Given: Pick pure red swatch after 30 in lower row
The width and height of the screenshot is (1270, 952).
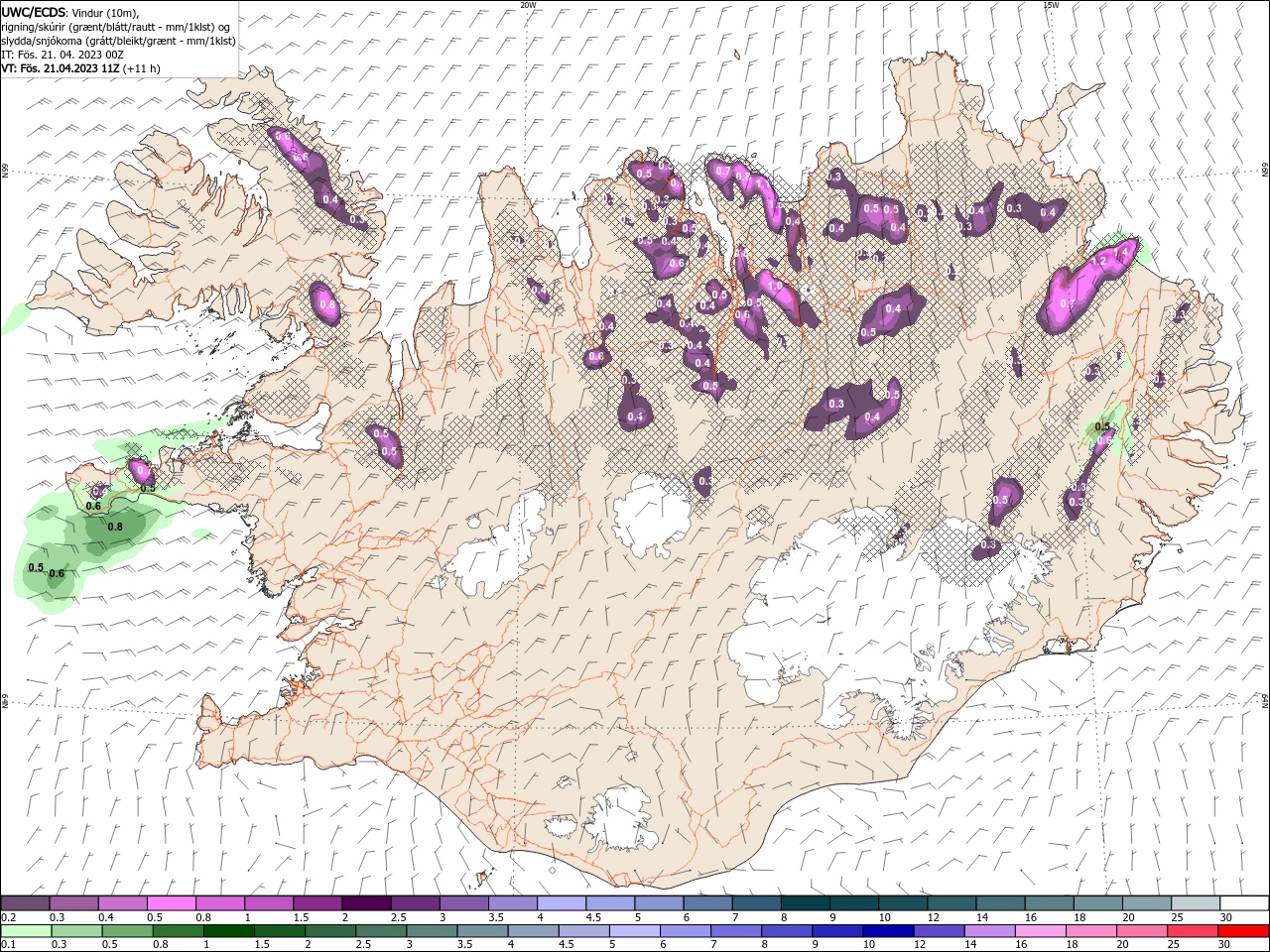Looking at the screenshot, I should pyautogui.click(x=1243, y=931).
